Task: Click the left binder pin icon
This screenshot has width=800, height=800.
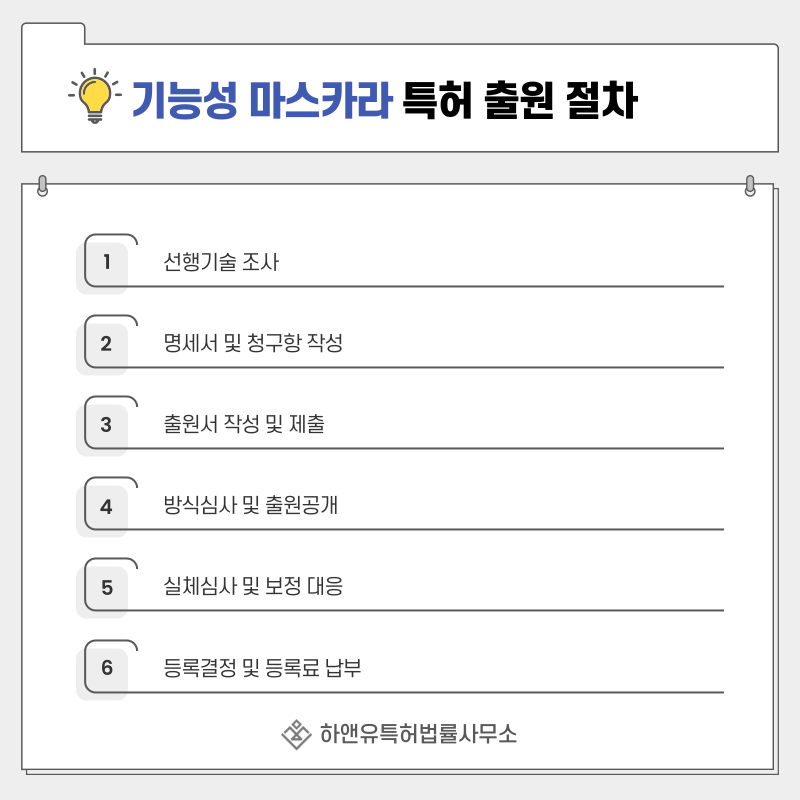Action: pyautogui.click(x=42, y=186)
